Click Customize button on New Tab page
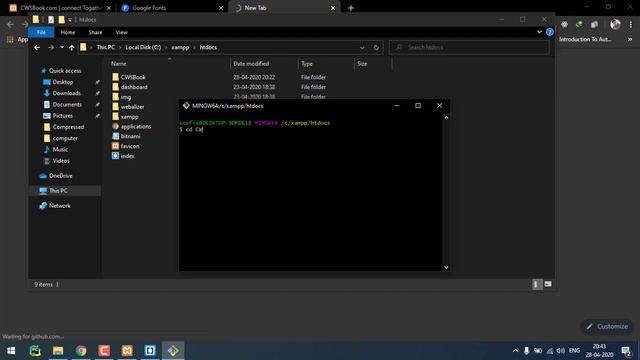The height and width of the screenshot is (360, 640). click(607, 327)
